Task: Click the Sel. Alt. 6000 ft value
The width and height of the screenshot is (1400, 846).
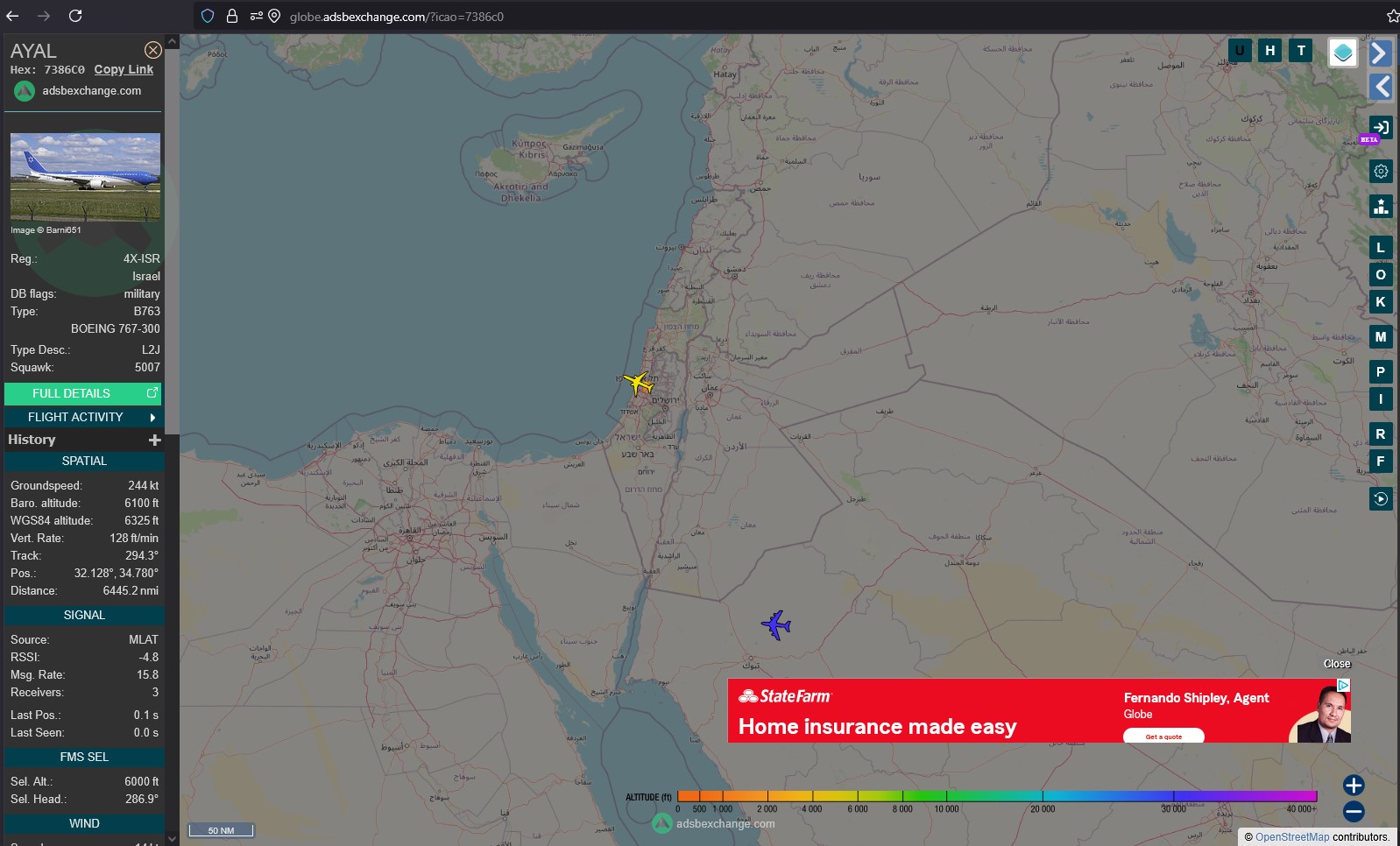Action: [x=142, y=781]
